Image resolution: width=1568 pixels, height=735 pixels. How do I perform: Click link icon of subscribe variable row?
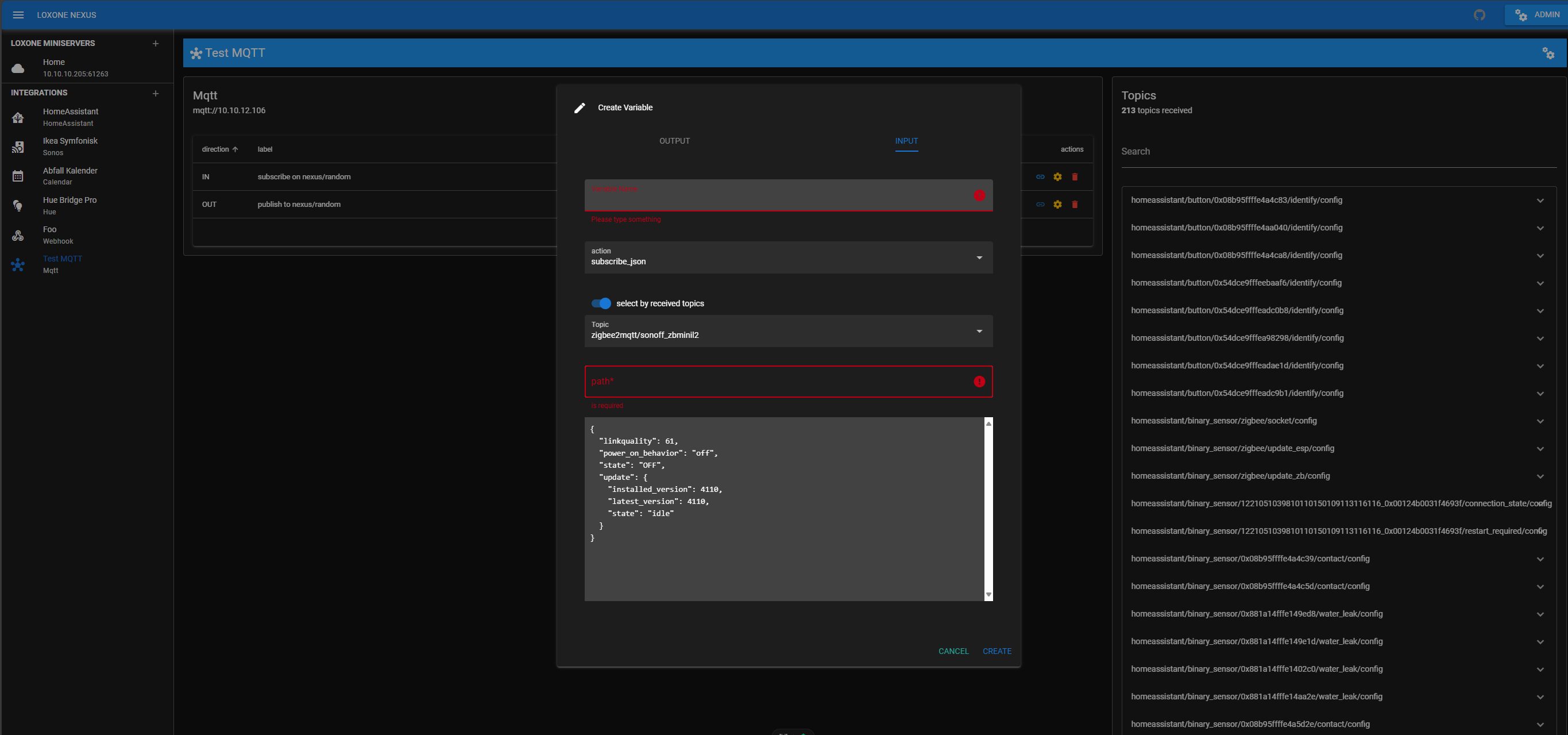[1040, 176]
